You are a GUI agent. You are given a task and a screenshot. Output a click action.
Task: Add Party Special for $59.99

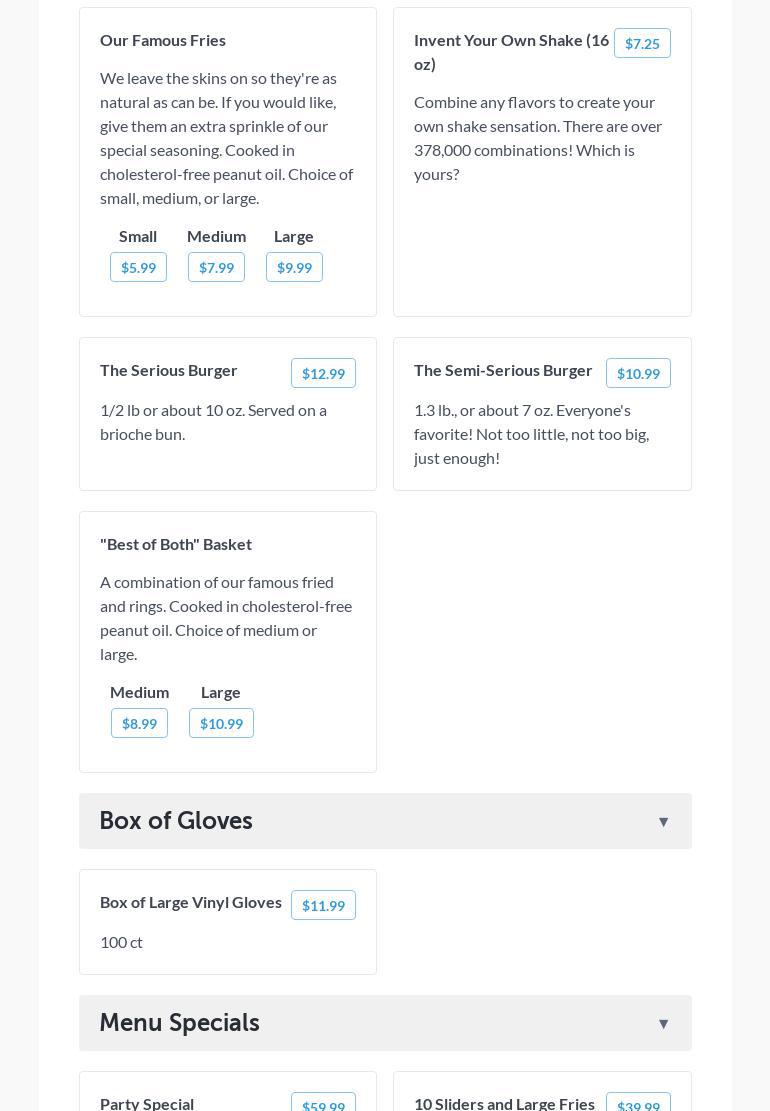323,1104
